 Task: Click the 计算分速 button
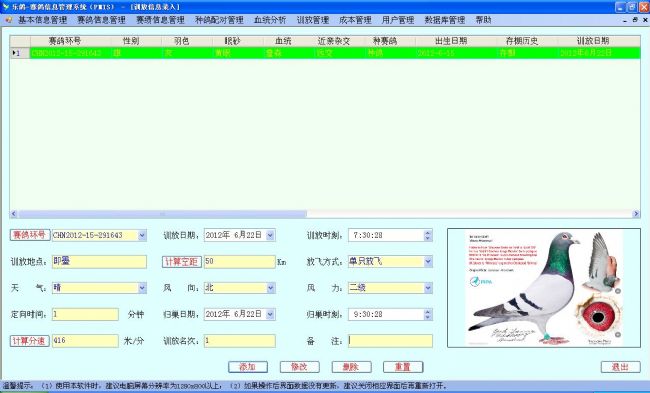pyautogui.click(x=29, y=341)
